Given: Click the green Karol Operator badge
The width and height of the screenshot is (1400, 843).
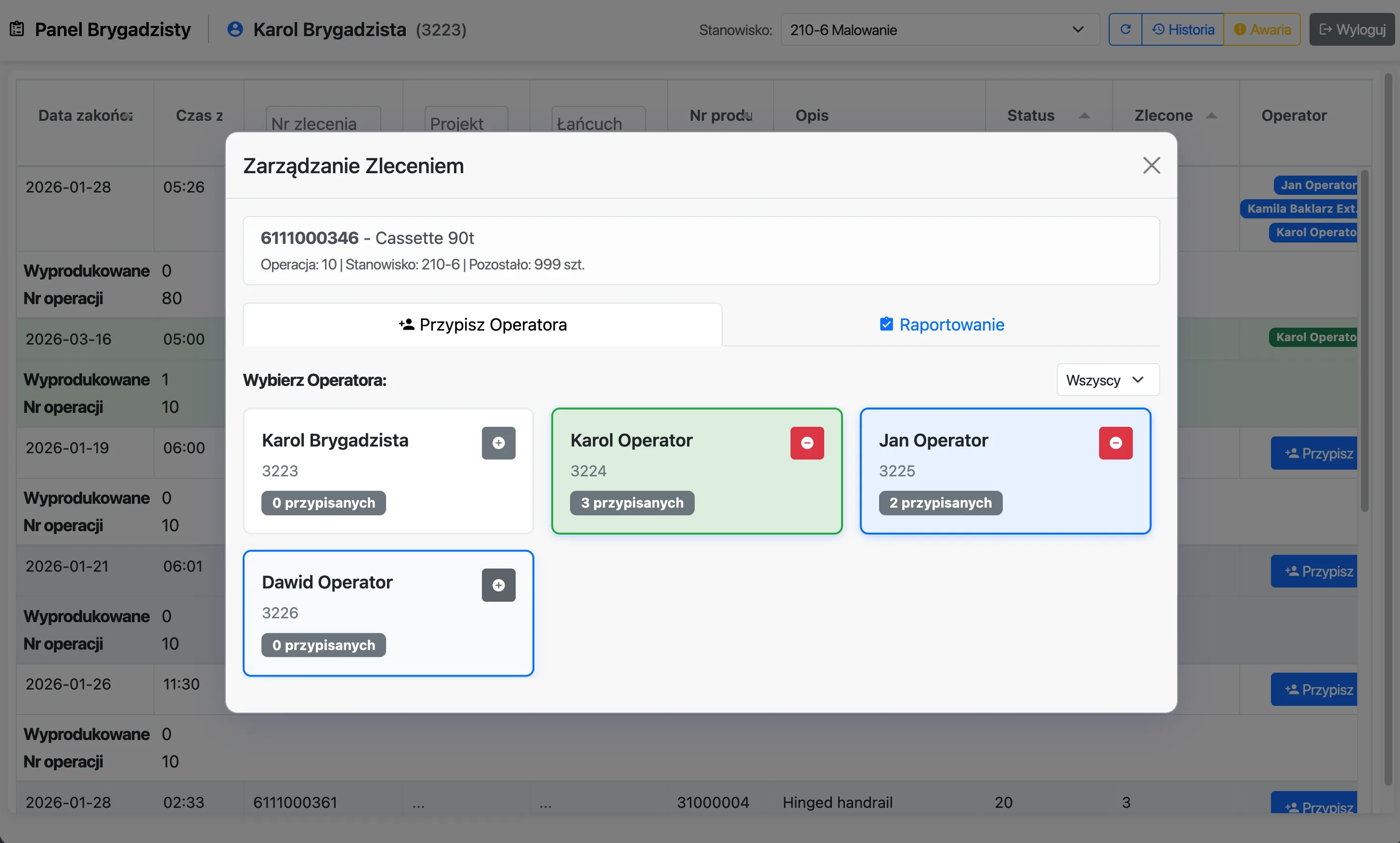Looking at the screenshot, I should click(1313, 337).
